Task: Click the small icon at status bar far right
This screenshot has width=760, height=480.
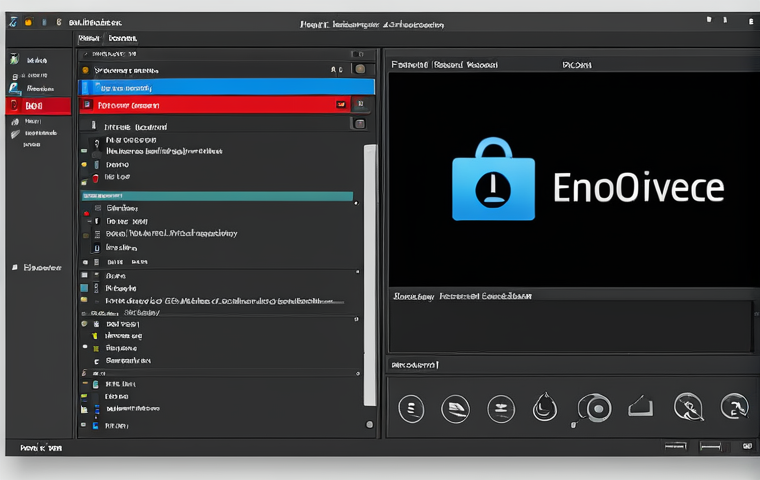Action: click(747, 446)
